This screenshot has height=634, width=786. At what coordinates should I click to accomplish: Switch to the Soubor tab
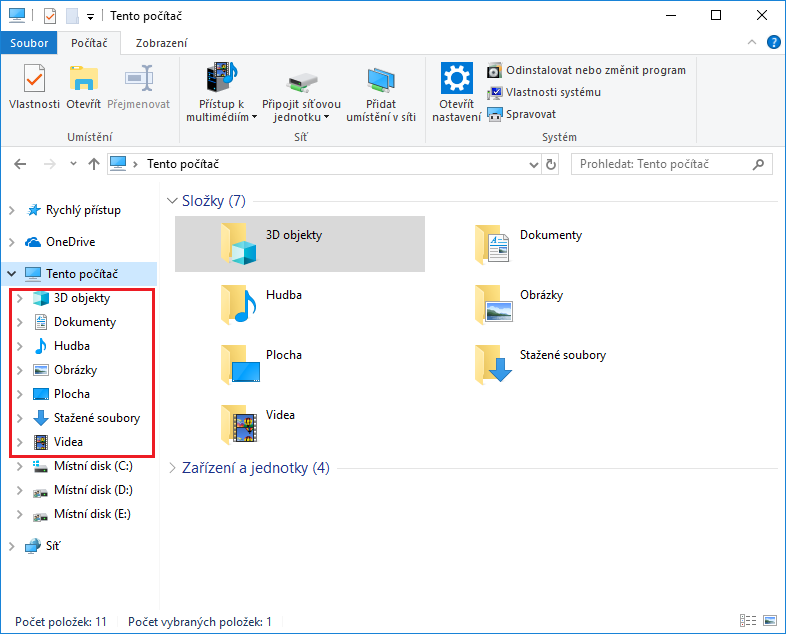29,43
